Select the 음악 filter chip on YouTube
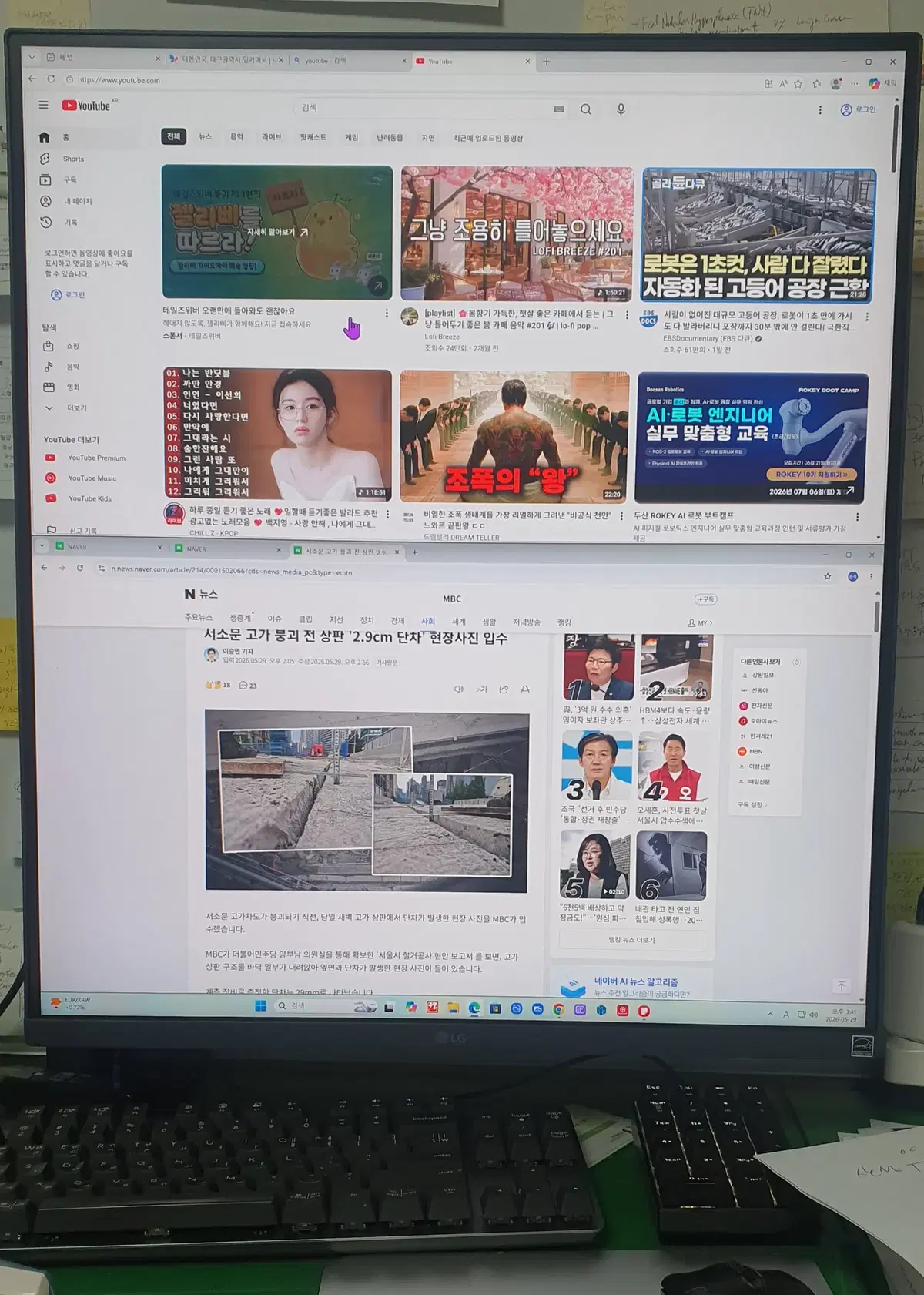Image resolution: width=924 pixels, height=1295 pixels. click(x=237, y=137)
